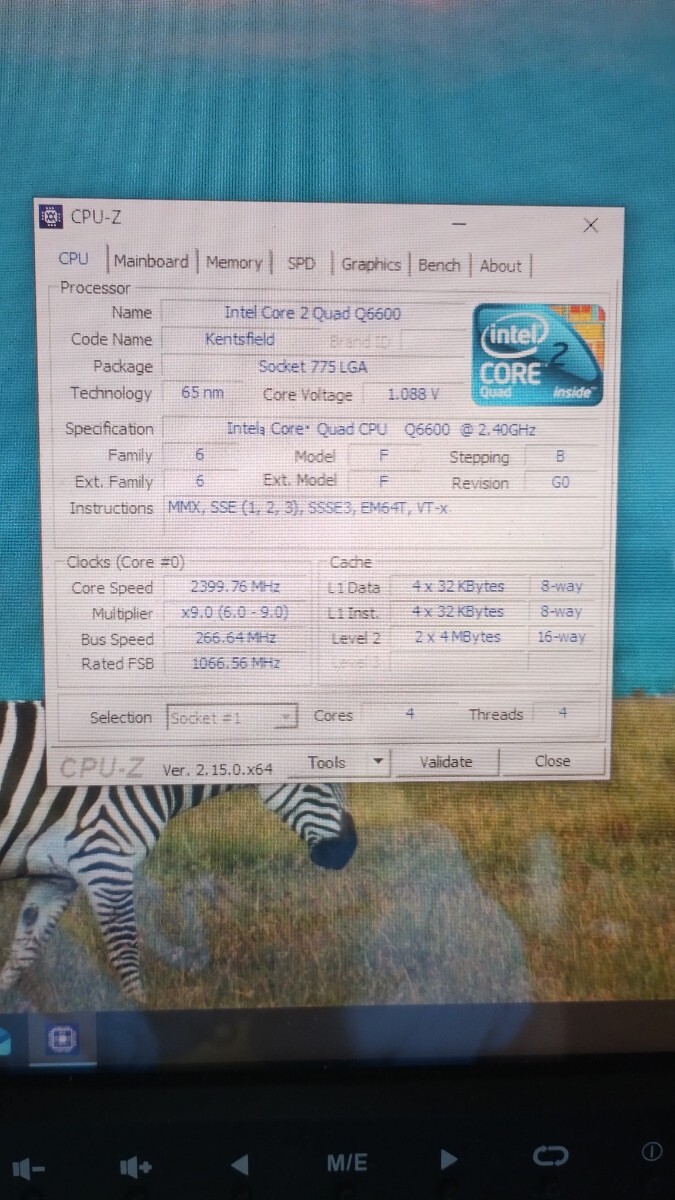The image size is (675, 1200).
Task: Click the CPU-Z taskbar icon
Action: 62,1040
